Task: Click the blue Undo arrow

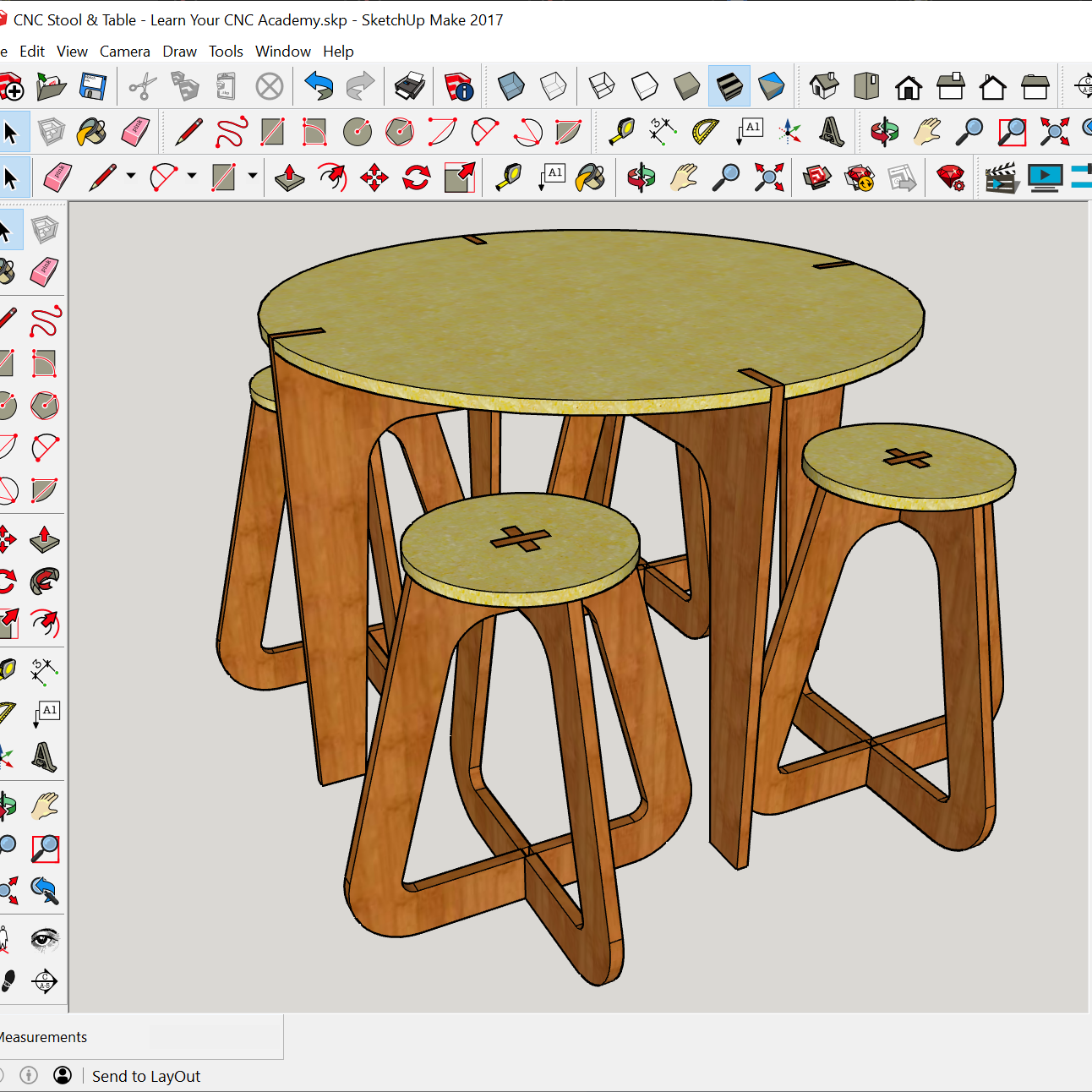Action: click(x=319, y=86)
